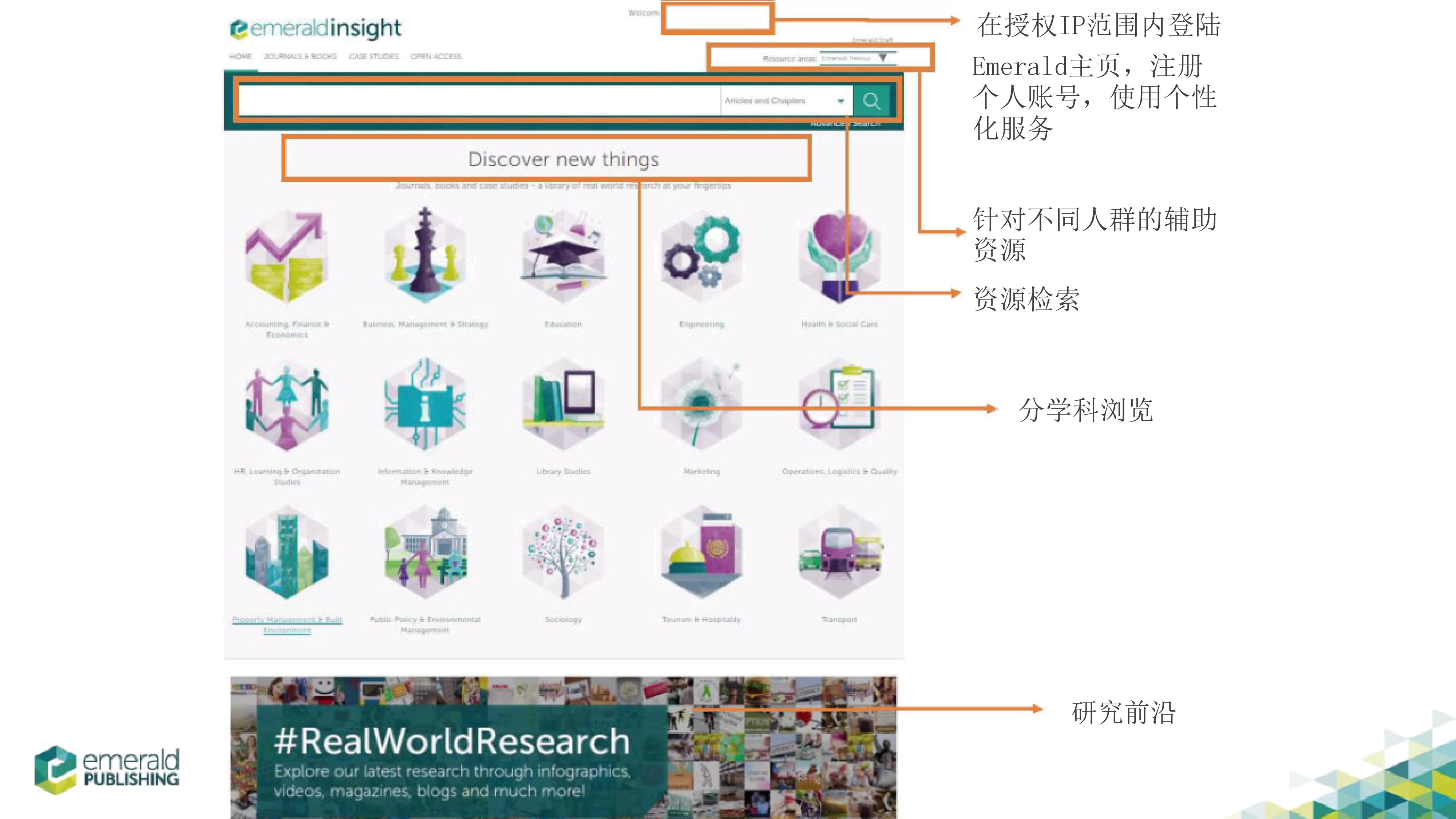
Task: Click the Health & Social Care heart icon
Action: coord(839,256)
